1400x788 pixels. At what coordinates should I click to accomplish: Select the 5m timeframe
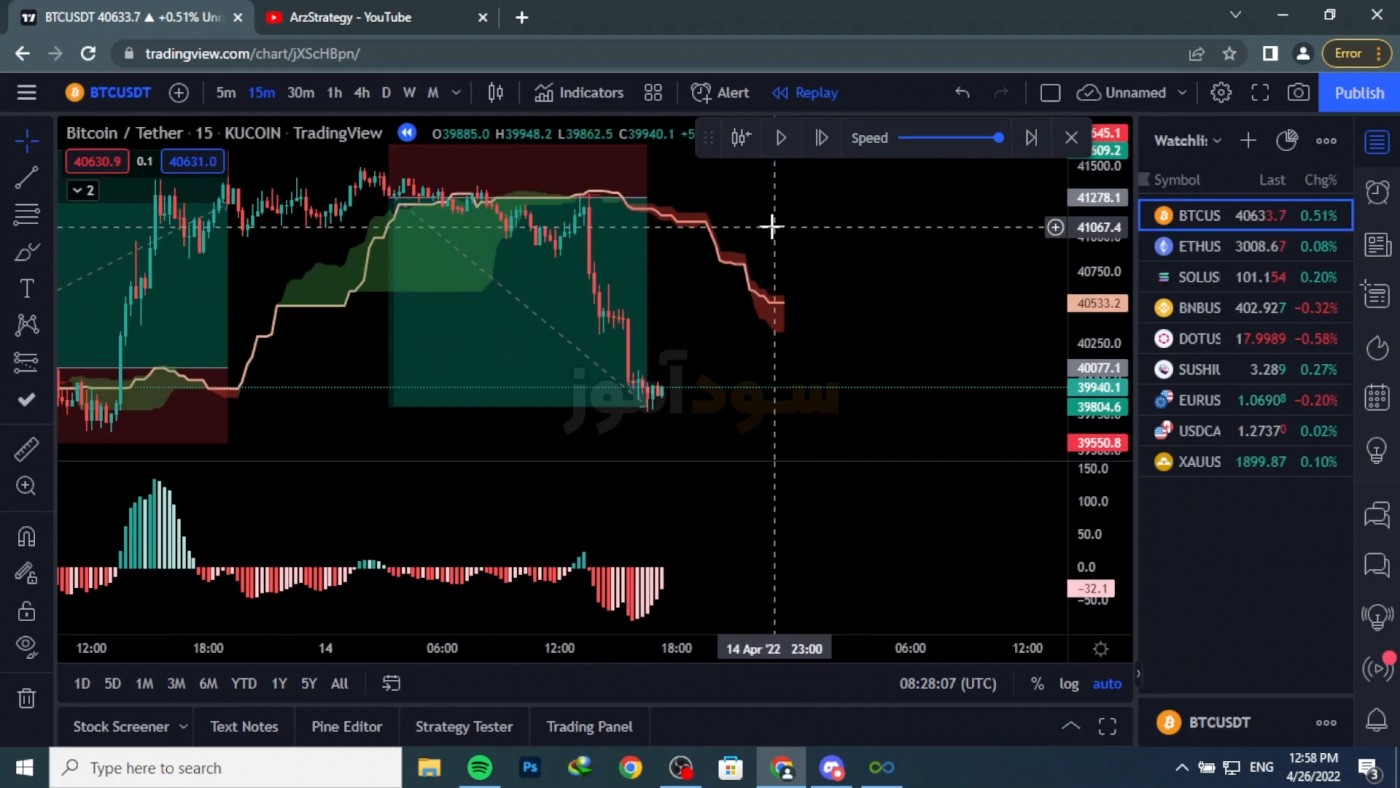click(226, 92)
